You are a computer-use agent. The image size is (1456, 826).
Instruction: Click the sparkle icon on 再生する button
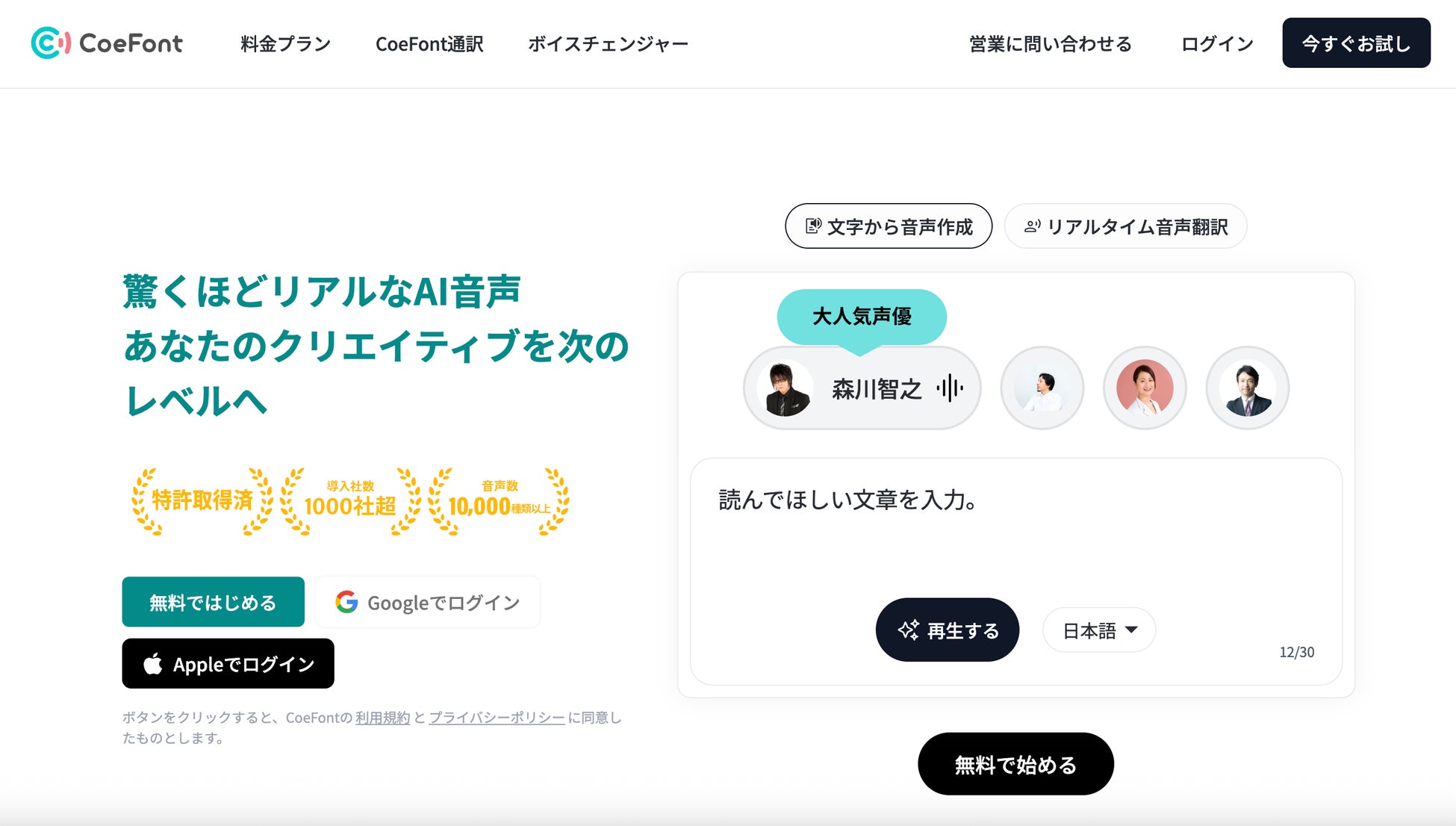tap(908, 630)
